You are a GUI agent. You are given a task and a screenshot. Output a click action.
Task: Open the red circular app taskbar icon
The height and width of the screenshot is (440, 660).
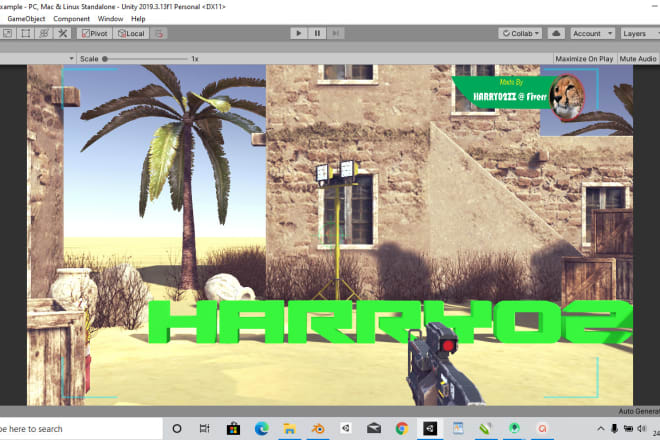542,429
